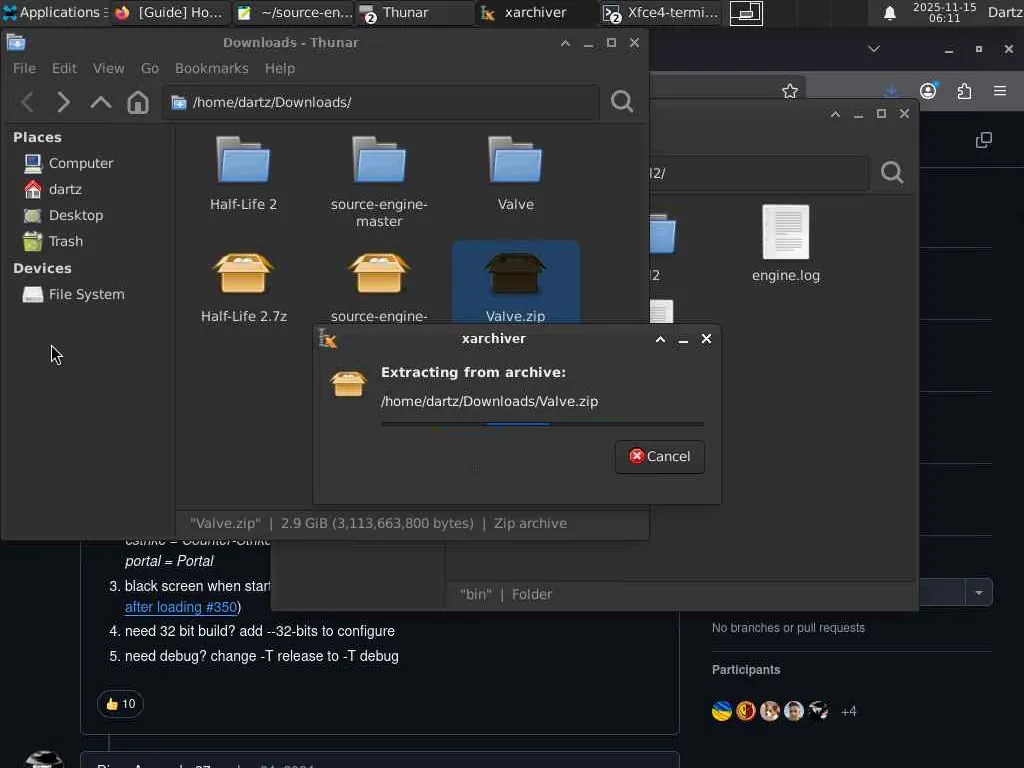The image size is (1024, 768).
Task: Switch to ~/source-en... taskbar item
Action: click(x=294, y=12)
